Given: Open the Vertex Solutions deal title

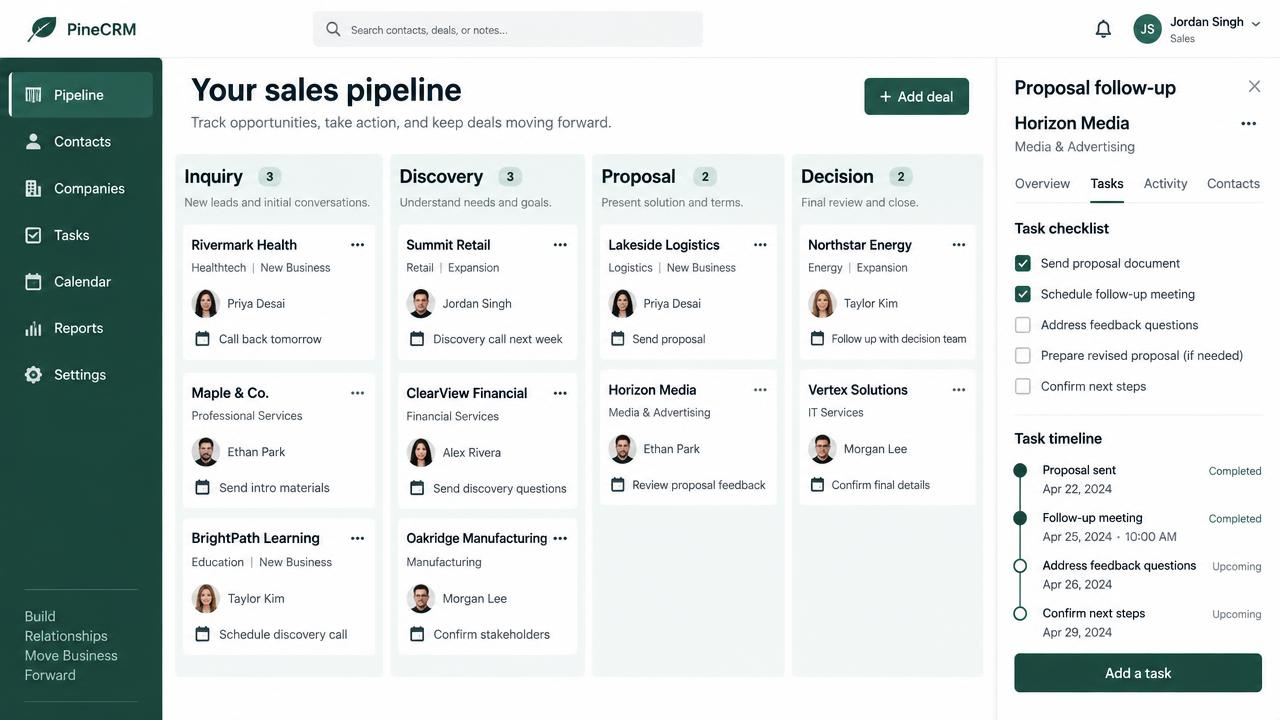Looking at the screenshot, I should click(x=858, y=390).
